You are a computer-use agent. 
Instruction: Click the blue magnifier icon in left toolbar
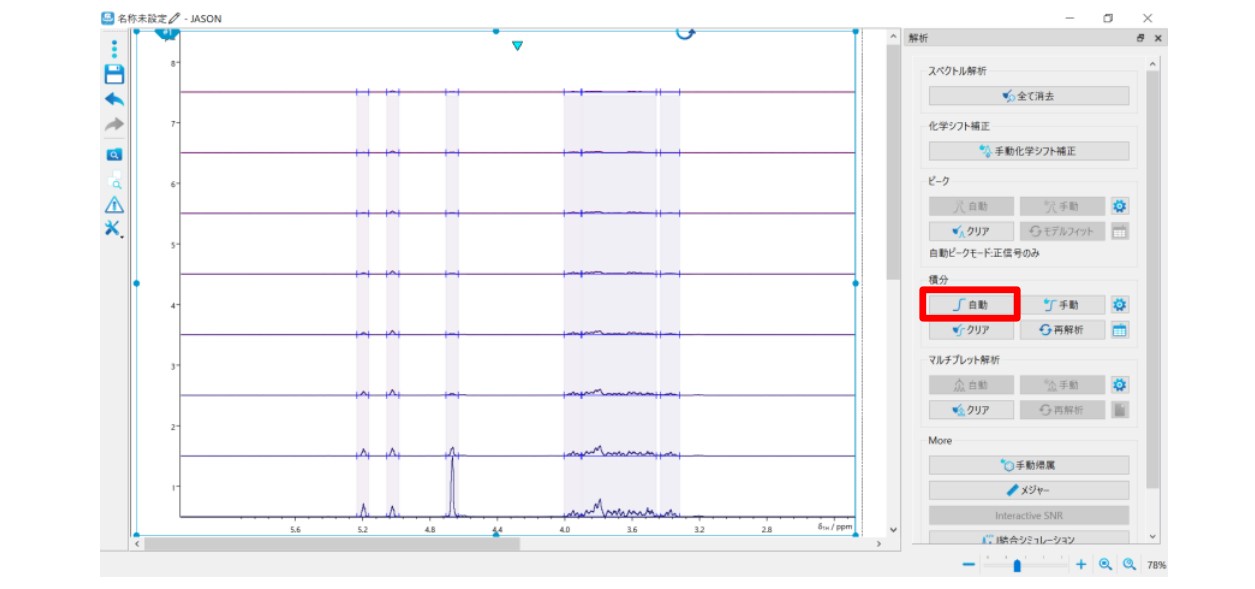pos(114,154)
